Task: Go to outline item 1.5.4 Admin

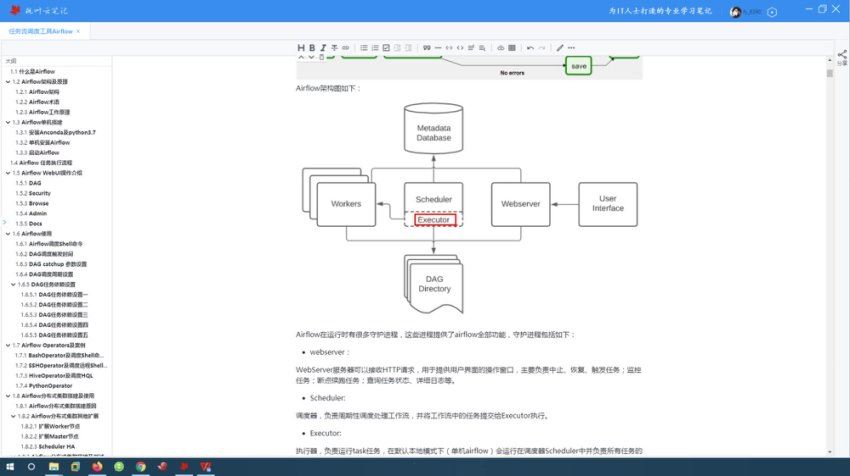Action: (31, 214)
